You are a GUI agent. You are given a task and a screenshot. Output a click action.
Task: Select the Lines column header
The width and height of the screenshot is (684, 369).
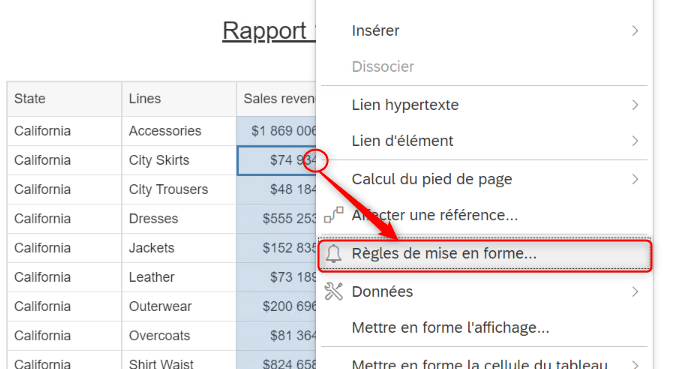179,99
